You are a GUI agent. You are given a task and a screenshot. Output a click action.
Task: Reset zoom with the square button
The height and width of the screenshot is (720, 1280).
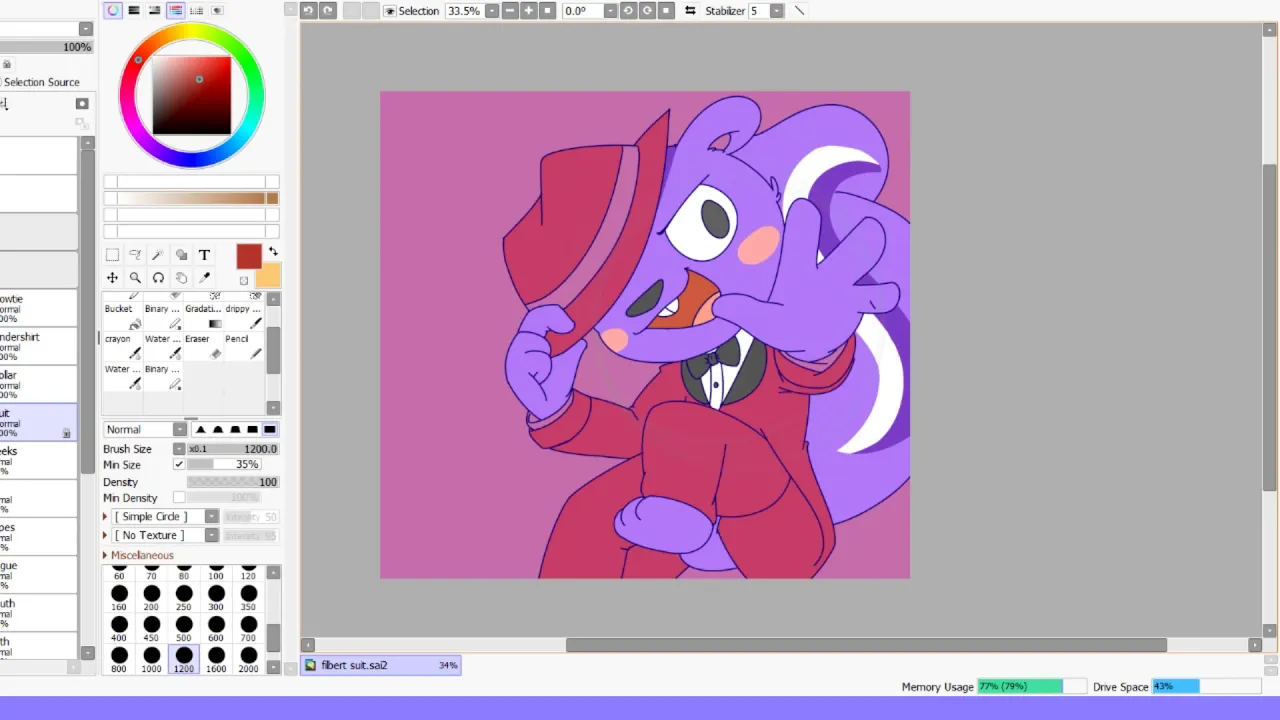547,10
